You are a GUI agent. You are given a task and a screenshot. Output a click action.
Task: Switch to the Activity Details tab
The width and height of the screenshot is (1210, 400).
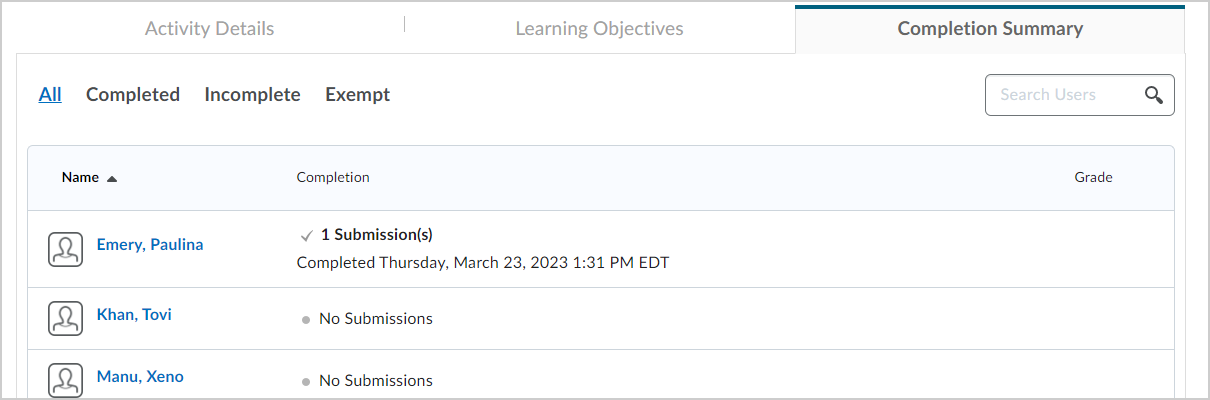(x=209, y=28)
